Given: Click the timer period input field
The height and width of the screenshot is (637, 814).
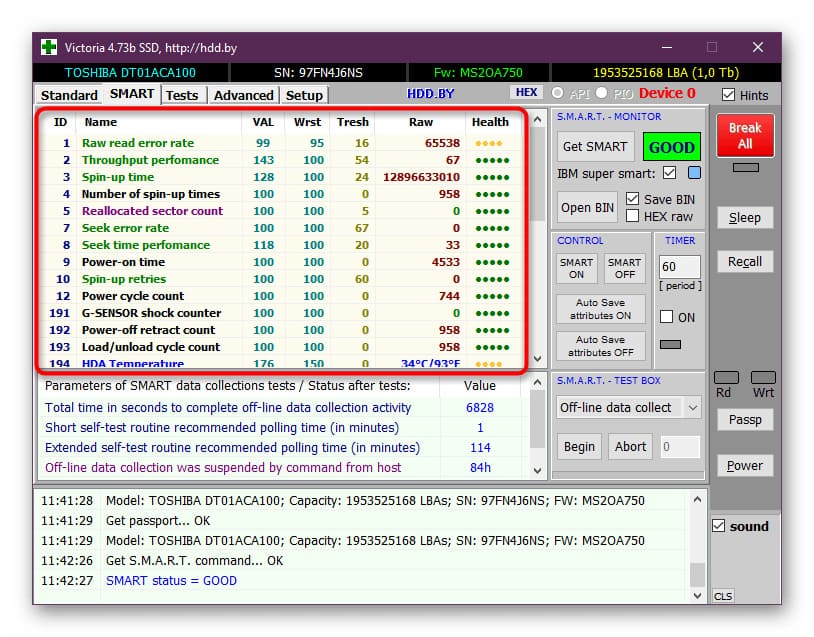Looking at the screenshot, I should [679, 266].
